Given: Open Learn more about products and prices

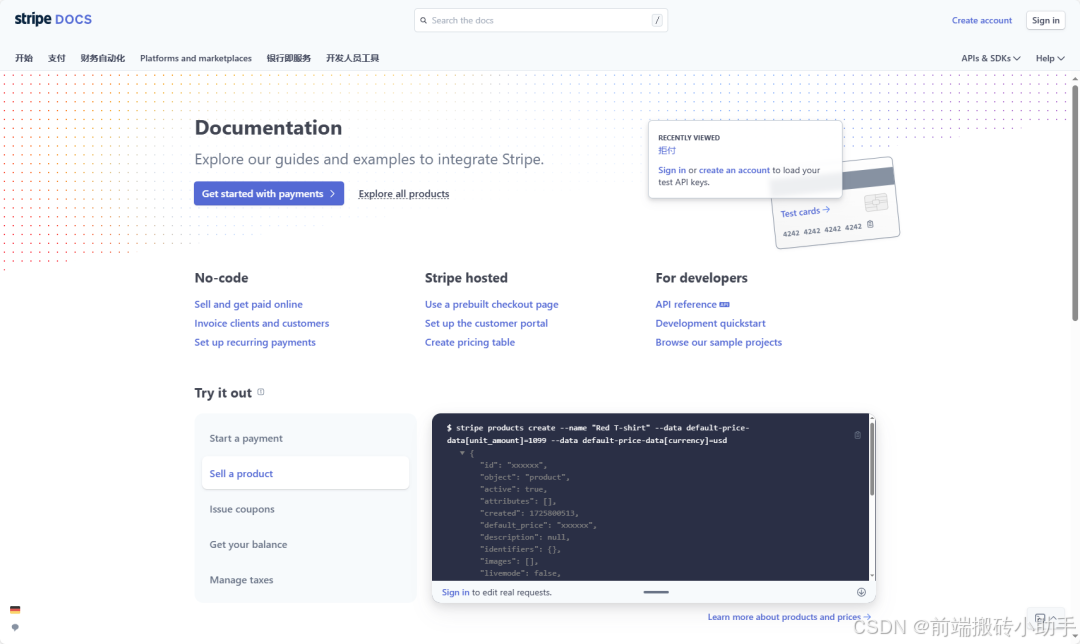Looking at the screenshot, I should (789, 617).
